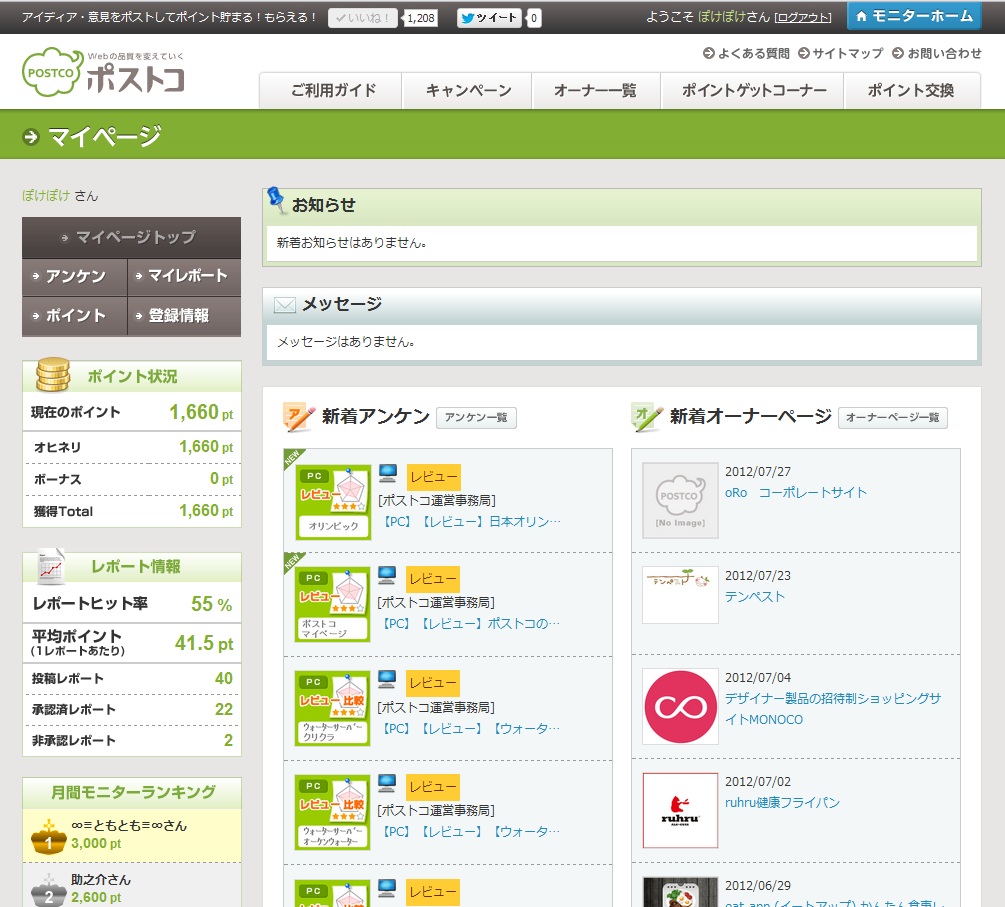Click the oRo no-image Postco thumbnail

[680, 500]
